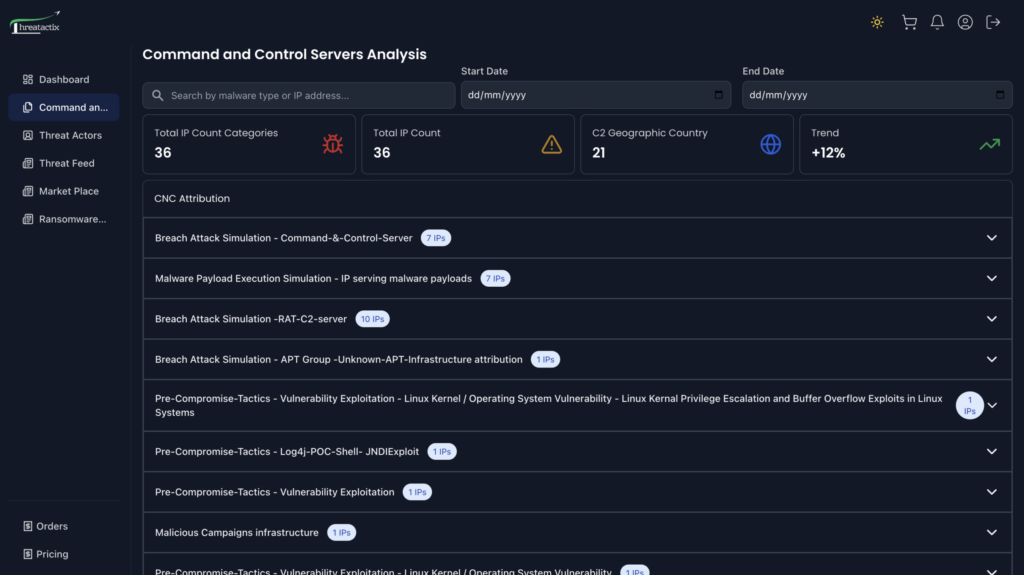Open the Pricing link in the sidebar

pos(52,554)
